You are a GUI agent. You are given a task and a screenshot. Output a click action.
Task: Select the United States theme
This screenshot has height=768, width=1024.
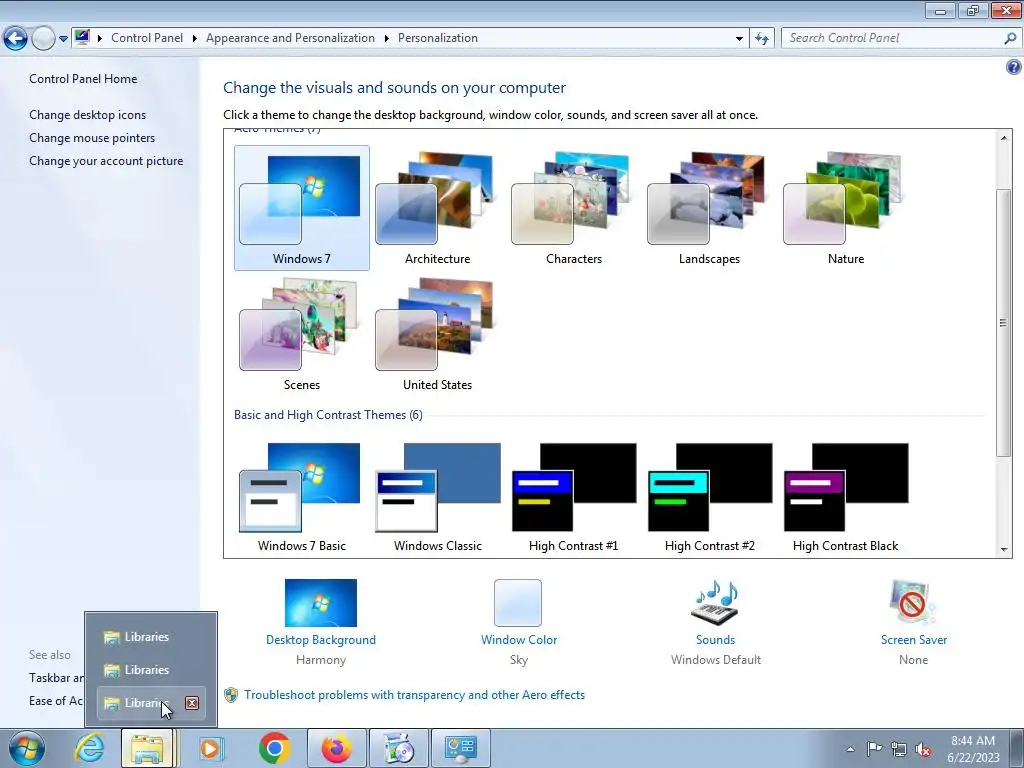[437, 334]
